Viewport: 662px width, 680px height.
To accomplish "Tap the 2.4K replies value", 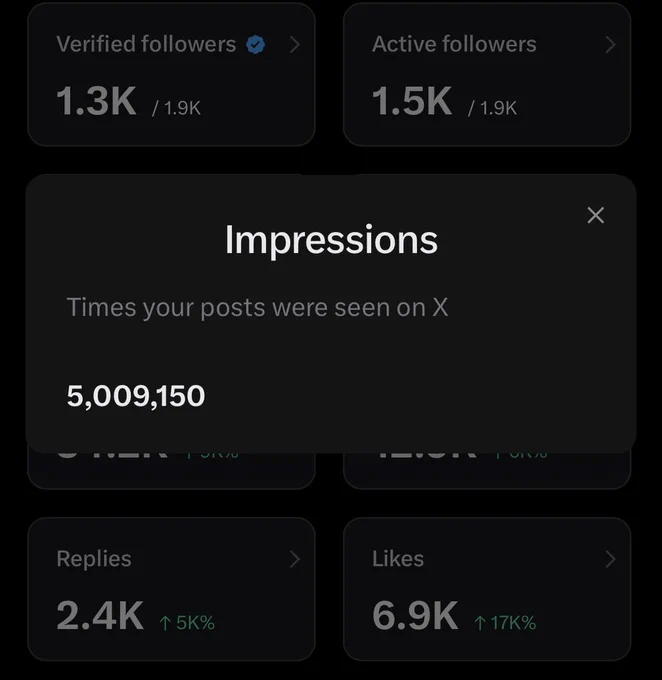I will tap(100, 615).
